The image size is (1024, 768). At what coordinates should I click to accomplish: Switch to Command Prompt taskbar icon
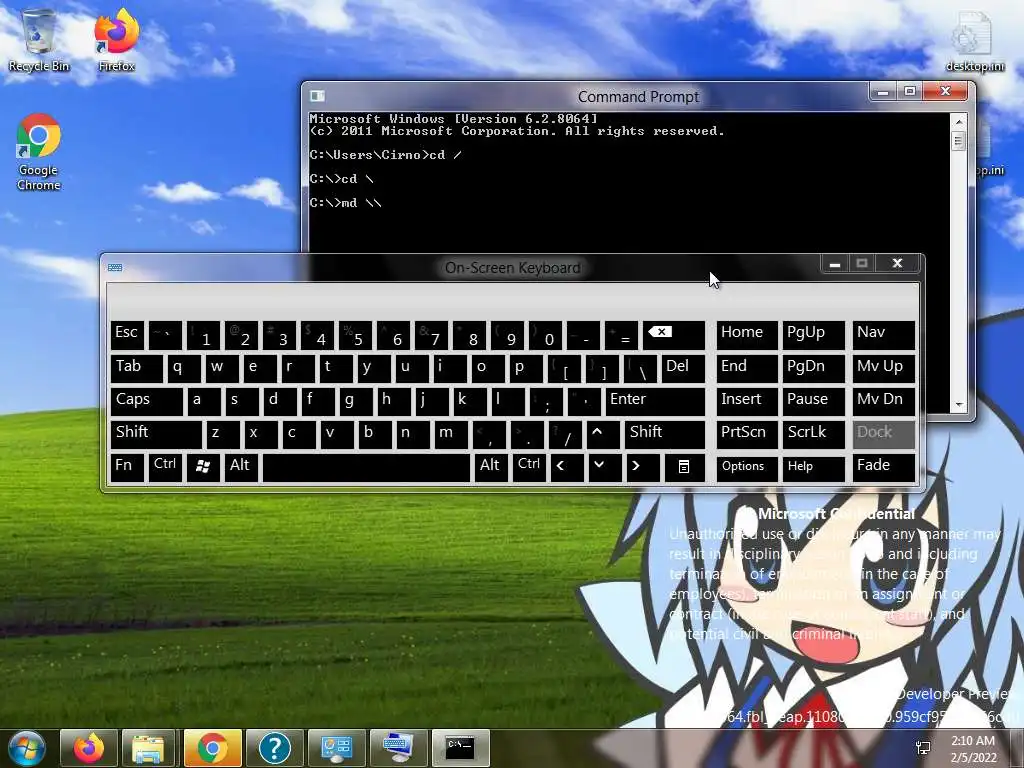click(x=460, y=748)
